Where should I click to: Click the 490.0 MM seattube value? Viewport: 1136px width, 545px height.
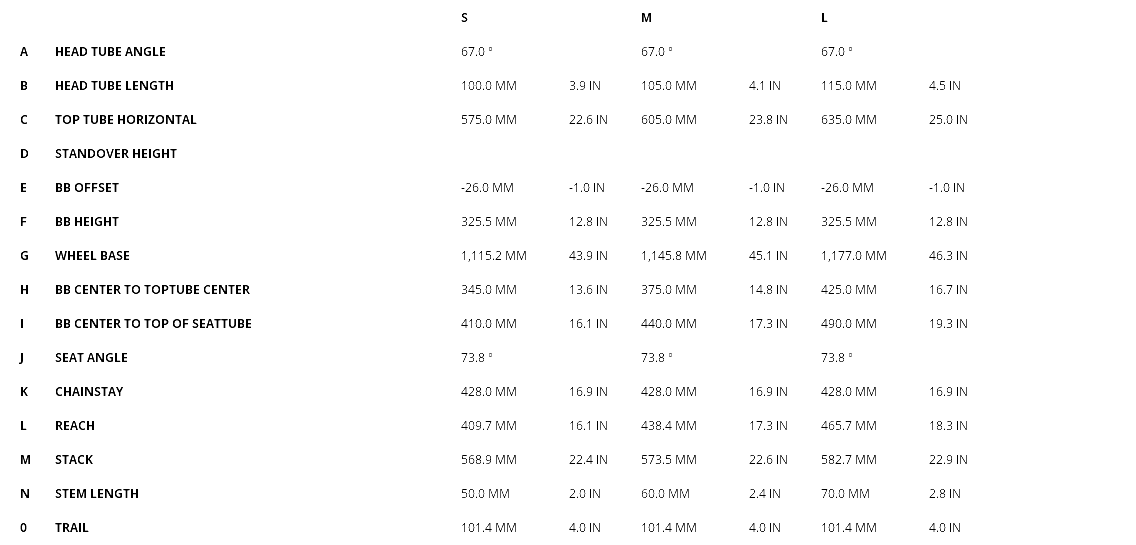848,324
